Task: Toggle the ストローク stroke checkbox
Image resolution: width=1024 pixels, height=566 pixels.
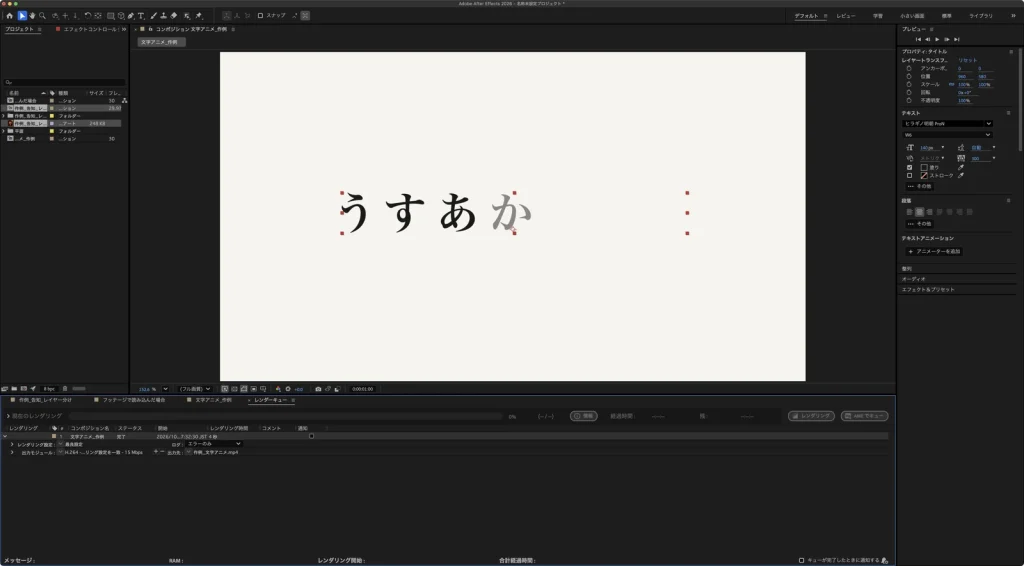Action: coord(910,176)
